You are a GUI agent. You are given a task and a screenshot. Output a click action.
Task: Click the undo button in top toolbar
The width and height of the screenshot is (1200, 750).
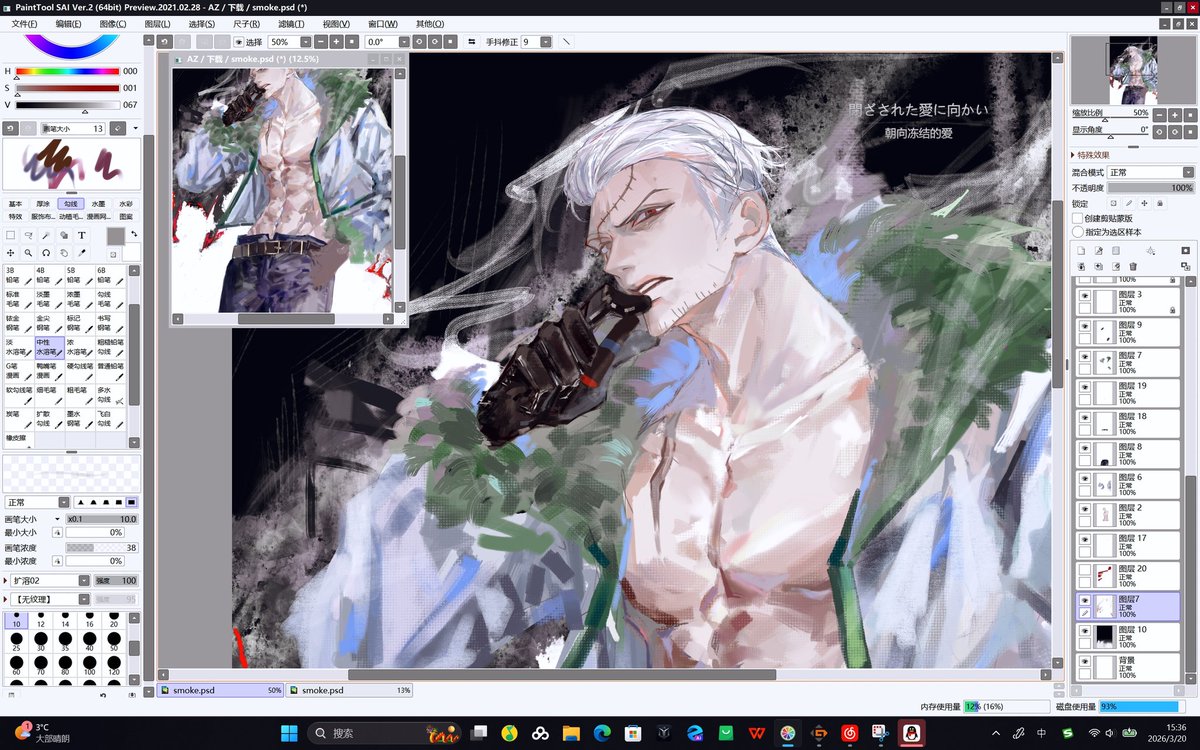coord(164,42)
